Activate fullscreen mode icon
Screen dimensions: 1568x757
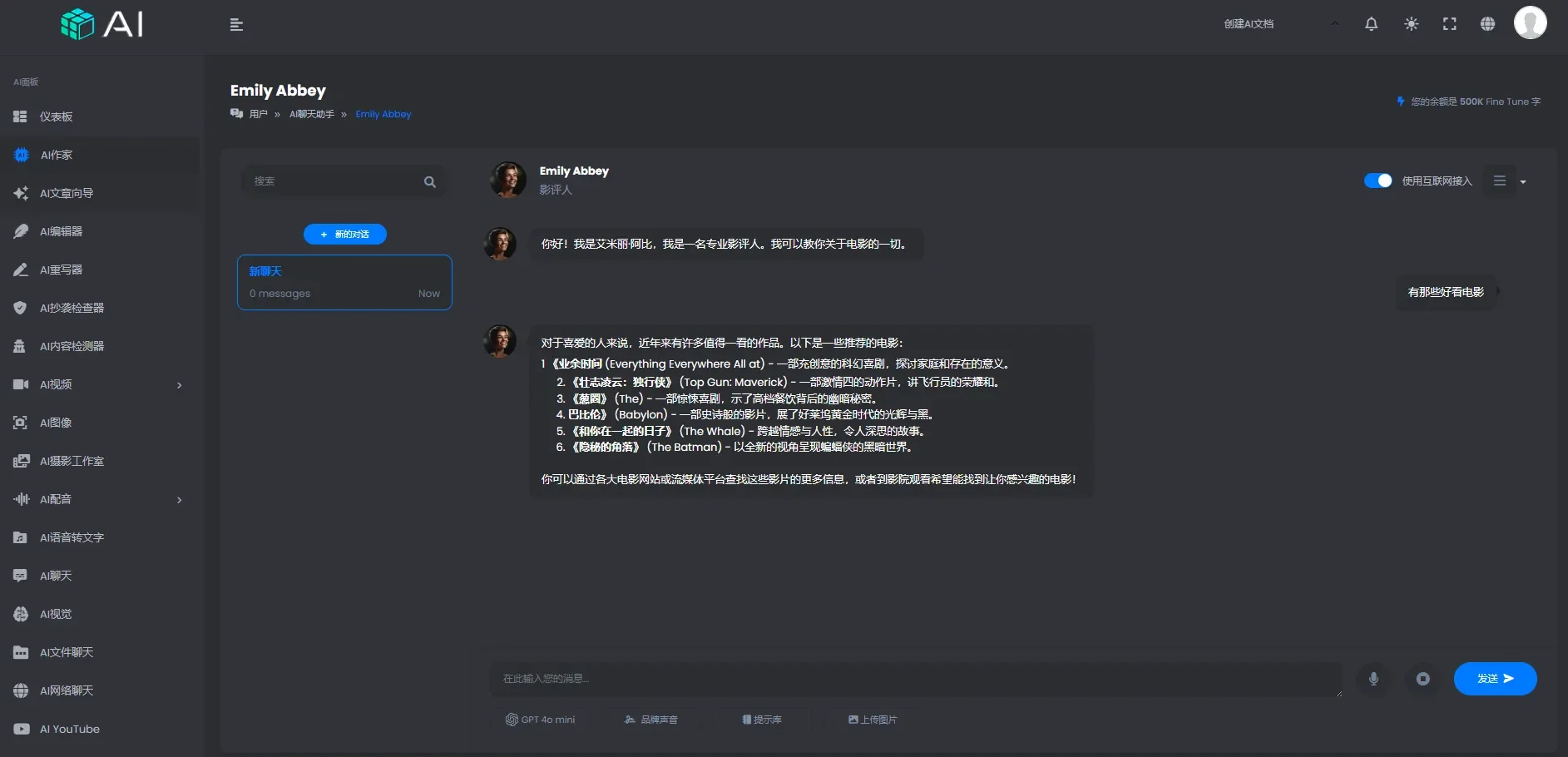point(1449,23)
